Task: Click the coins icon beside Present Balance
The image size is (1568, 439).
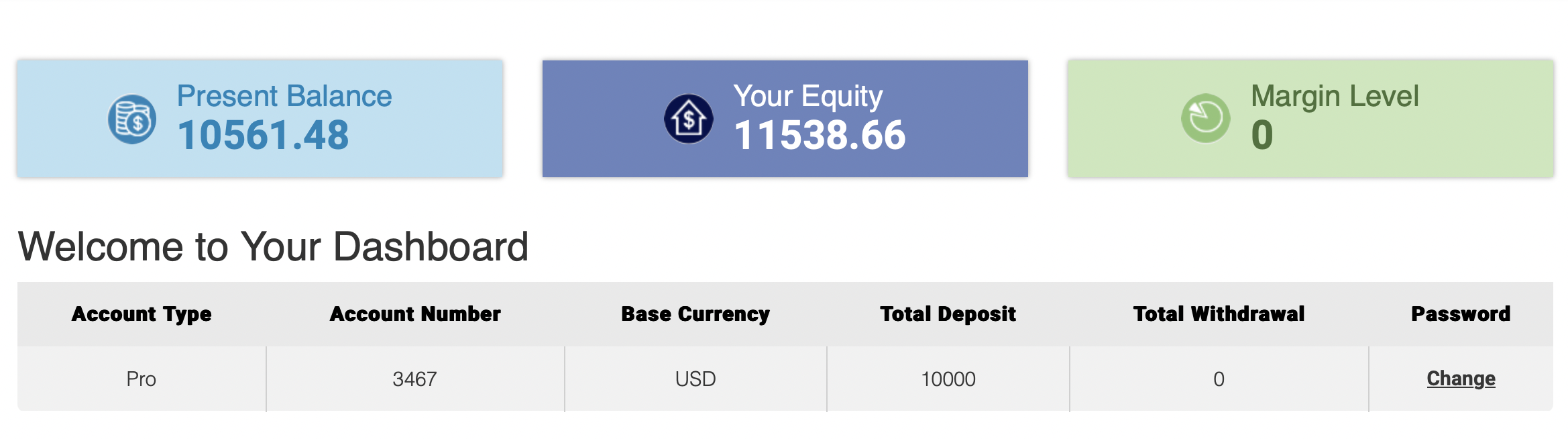Action: (132, 119)
